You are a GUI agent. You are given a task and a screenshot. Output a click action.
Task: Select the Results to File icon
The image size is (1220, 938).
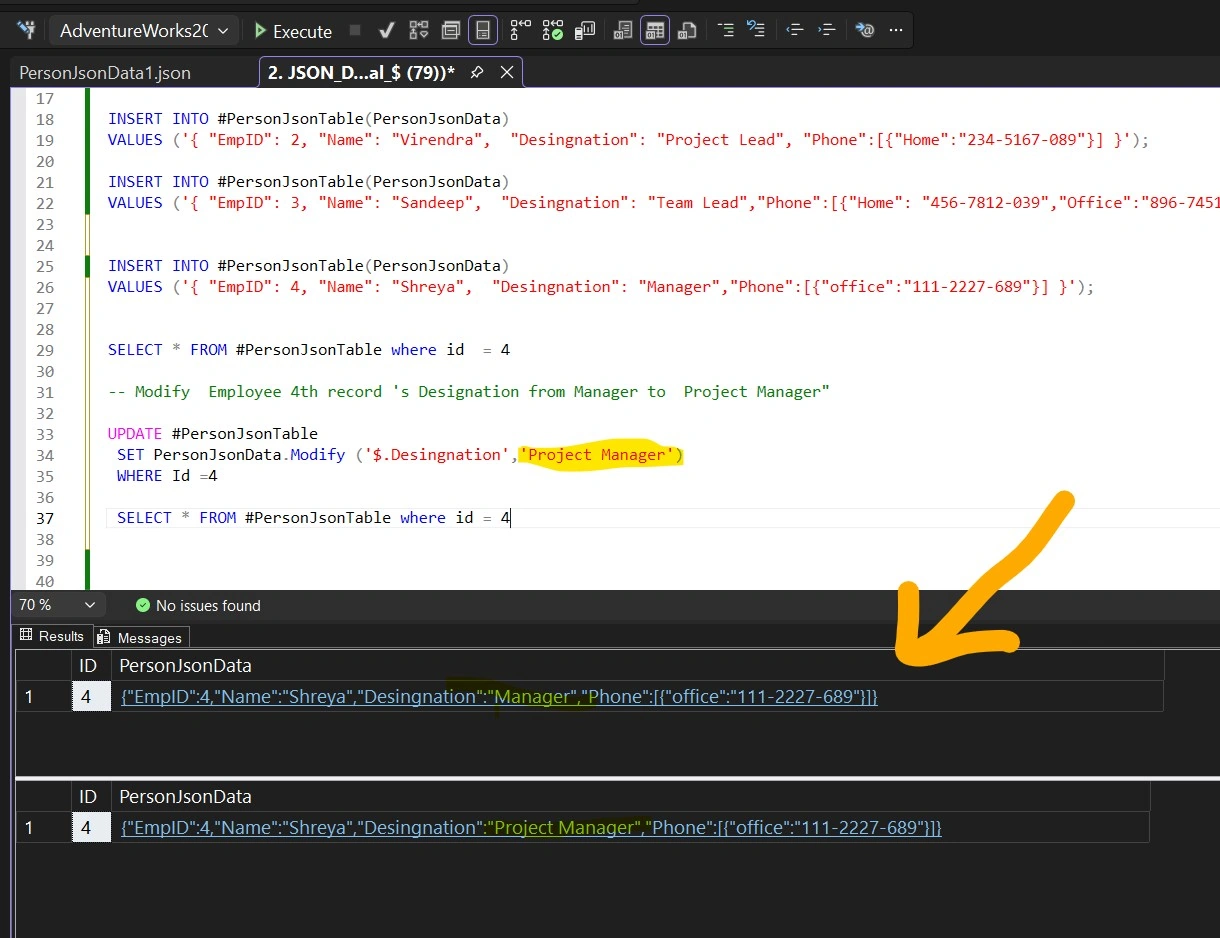tap(687, 31)
